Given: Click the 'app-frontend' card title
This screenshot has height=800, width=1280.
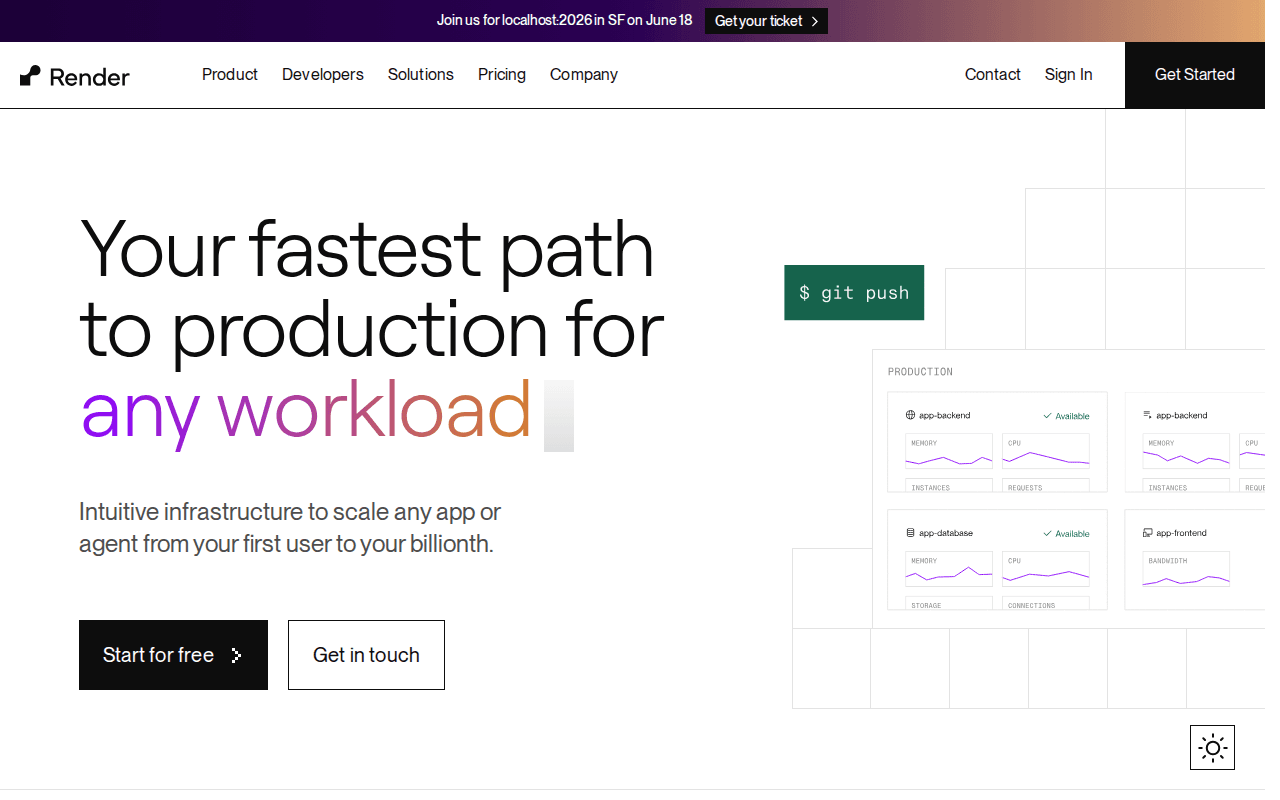Looking at the screenshot, I should [1181, 533].
